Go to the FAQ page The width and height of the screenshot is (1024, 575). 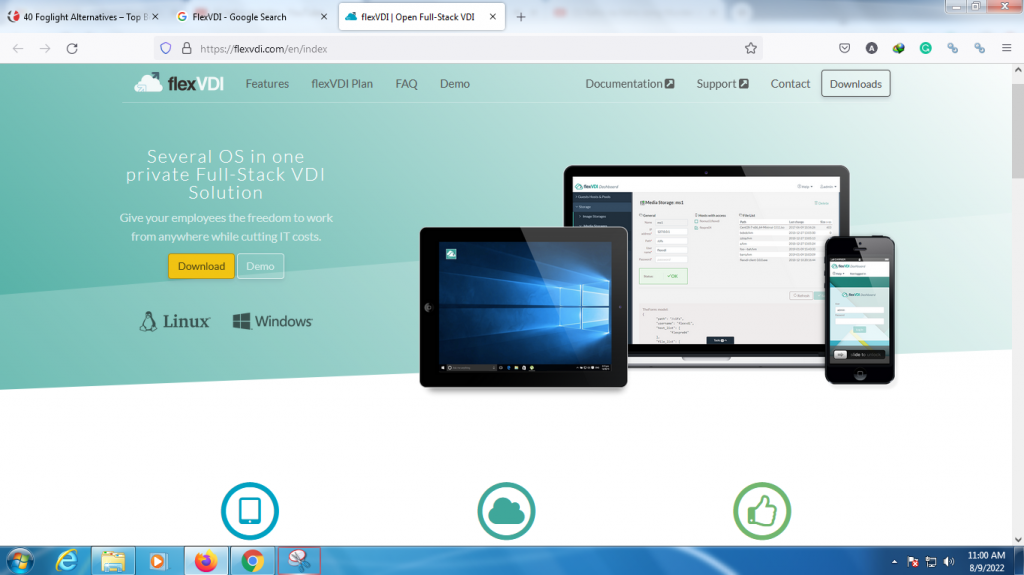click(406, 84)
